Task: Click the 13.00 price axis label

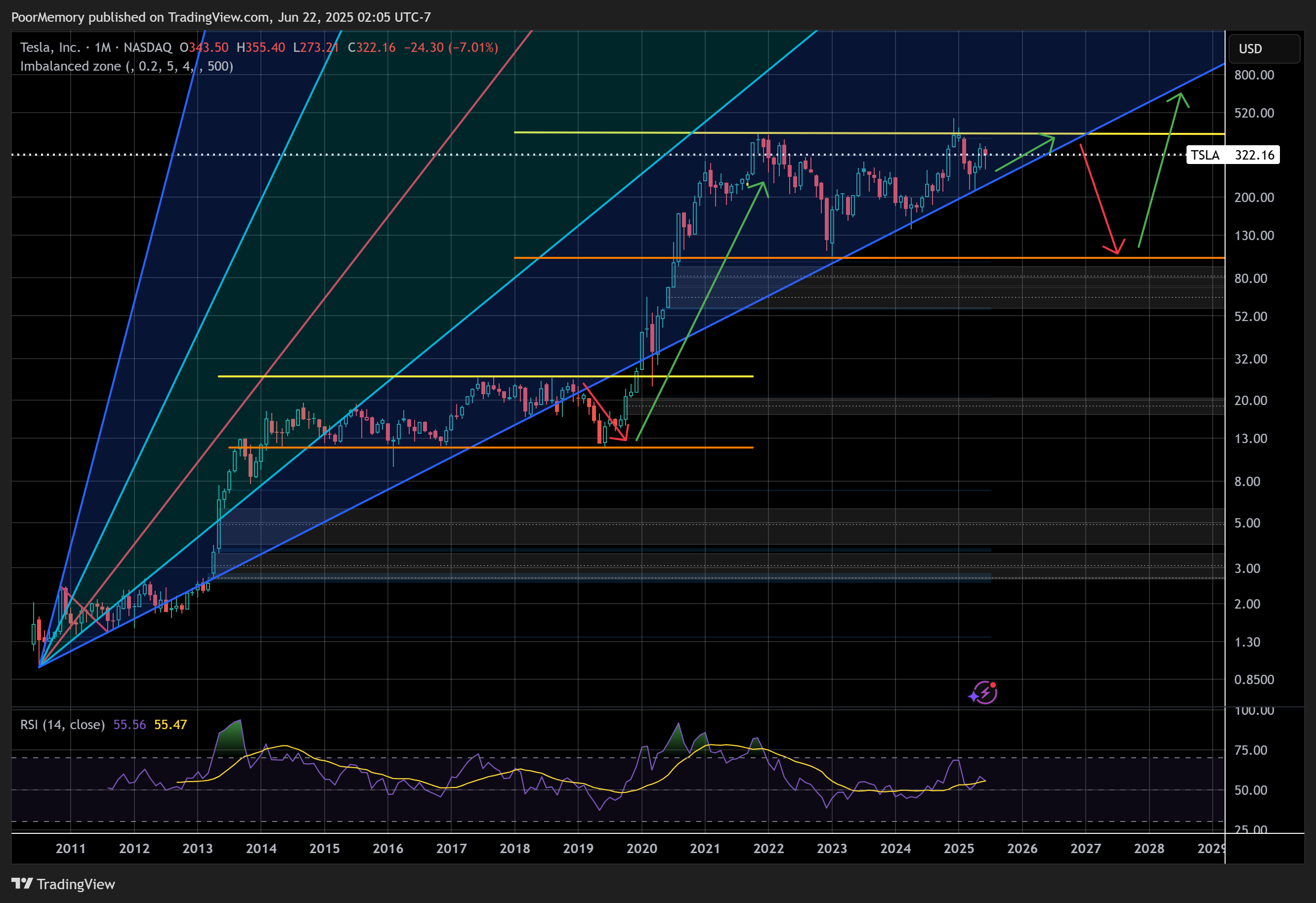Action: 1251,439
